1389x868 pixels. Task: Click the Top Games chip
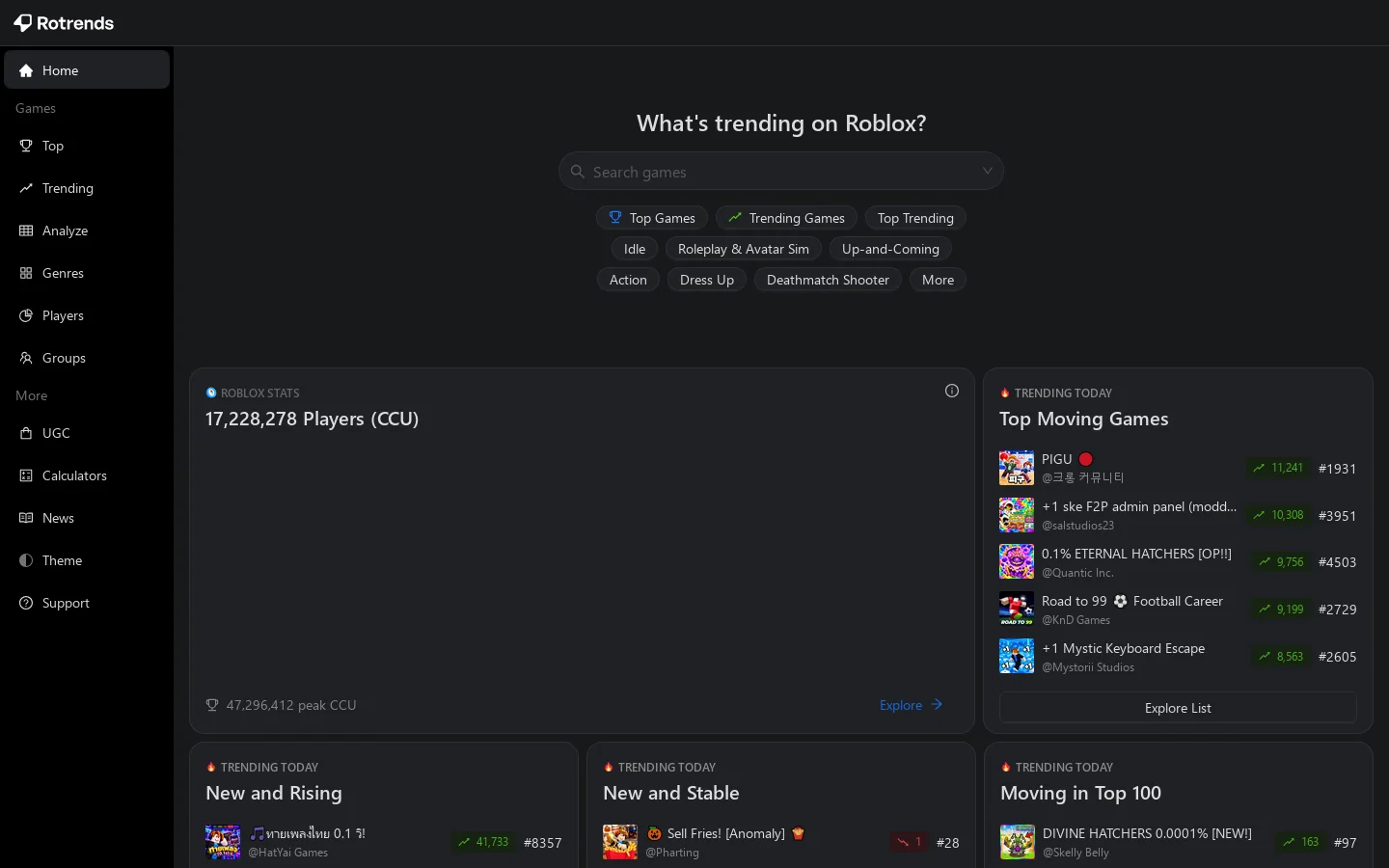[x=652, y=218]
